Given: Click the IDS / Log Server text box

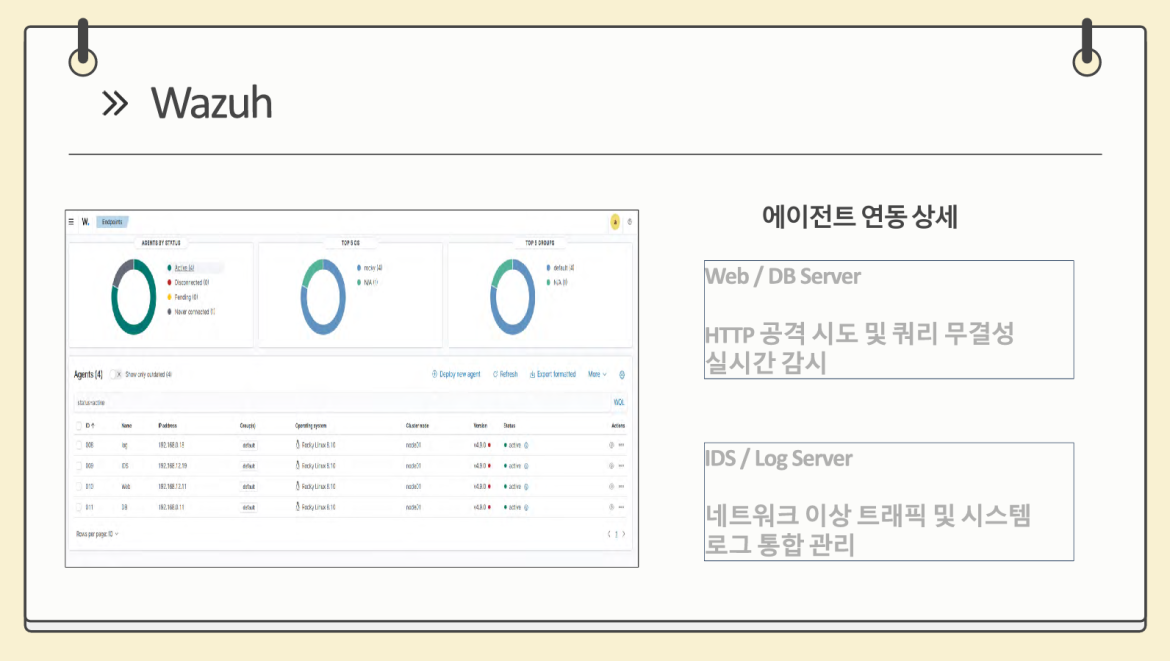Looking at the screenshot, I should point(889,501).
